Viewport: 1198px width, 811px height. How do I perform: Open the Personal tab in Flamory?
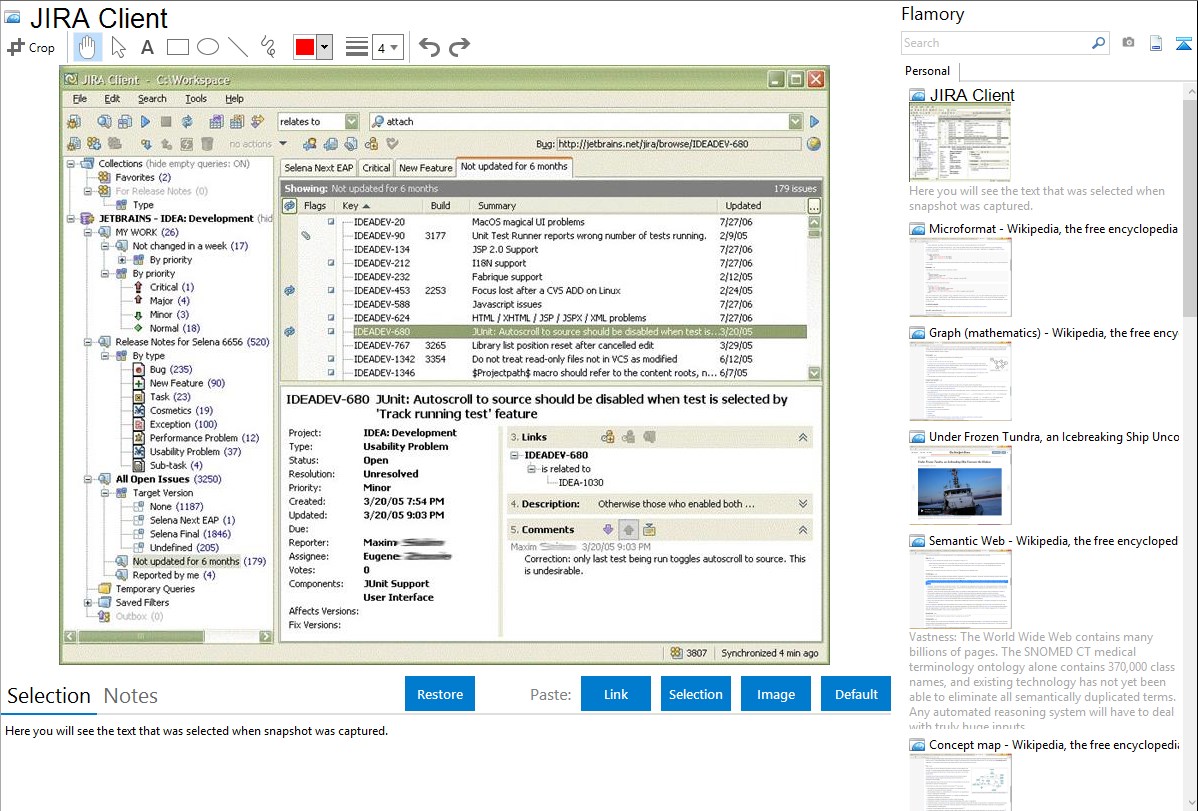tap(928, 70)
